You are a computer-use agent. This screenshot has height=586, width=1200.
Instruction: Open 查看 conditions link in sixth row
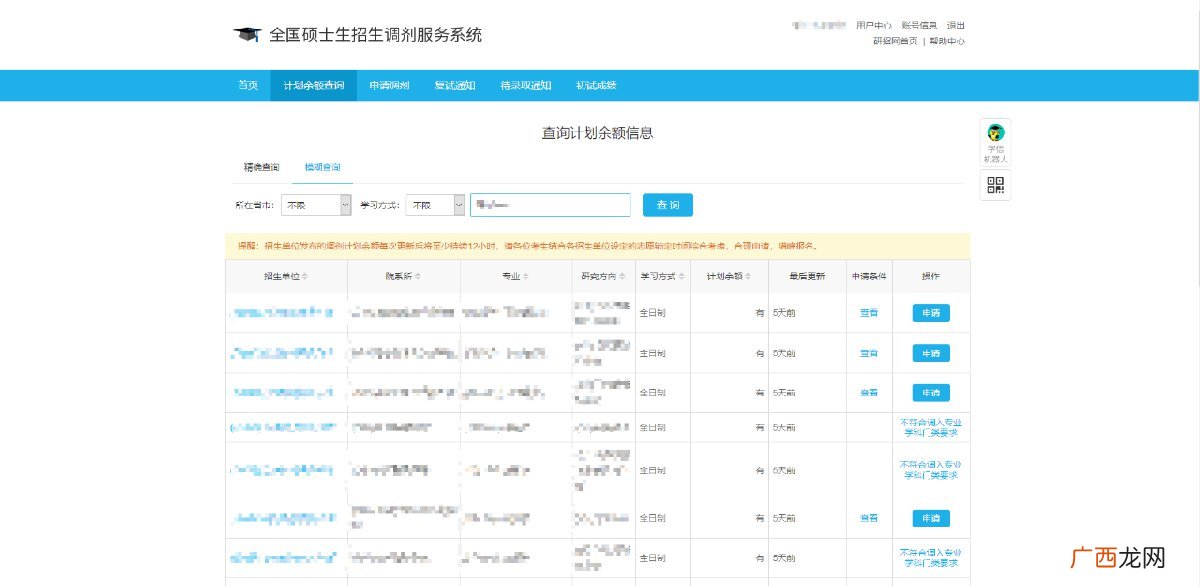[869, 518]
